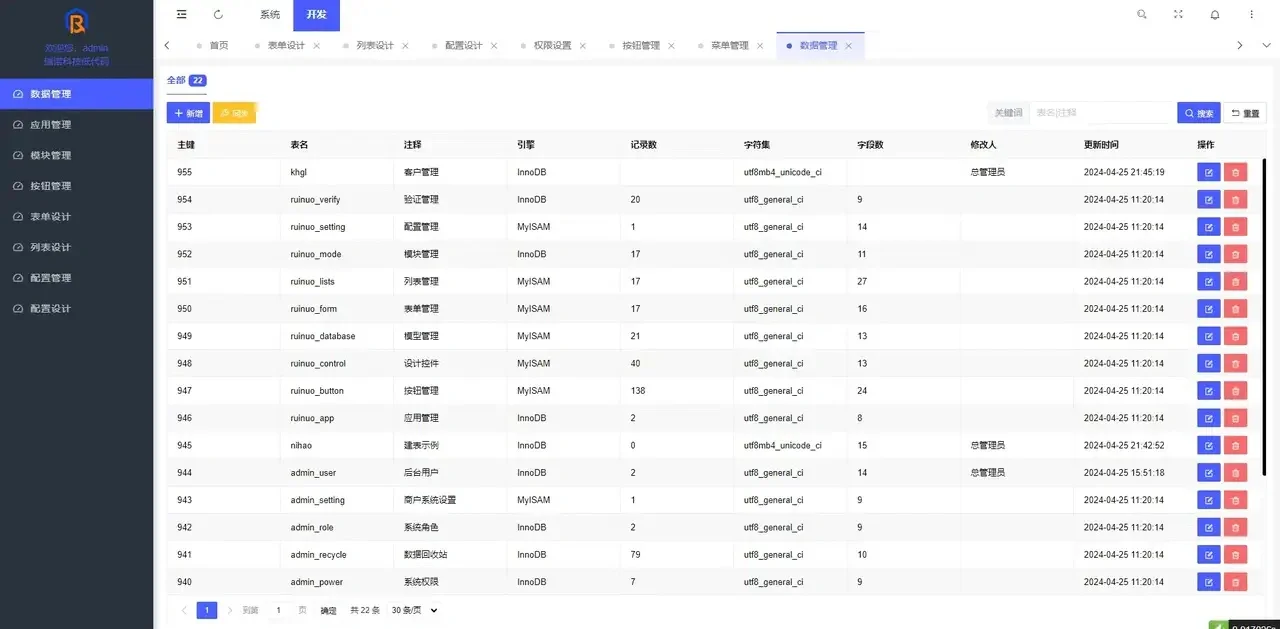Close the 列表设计 tab

[x=405, y=45]
